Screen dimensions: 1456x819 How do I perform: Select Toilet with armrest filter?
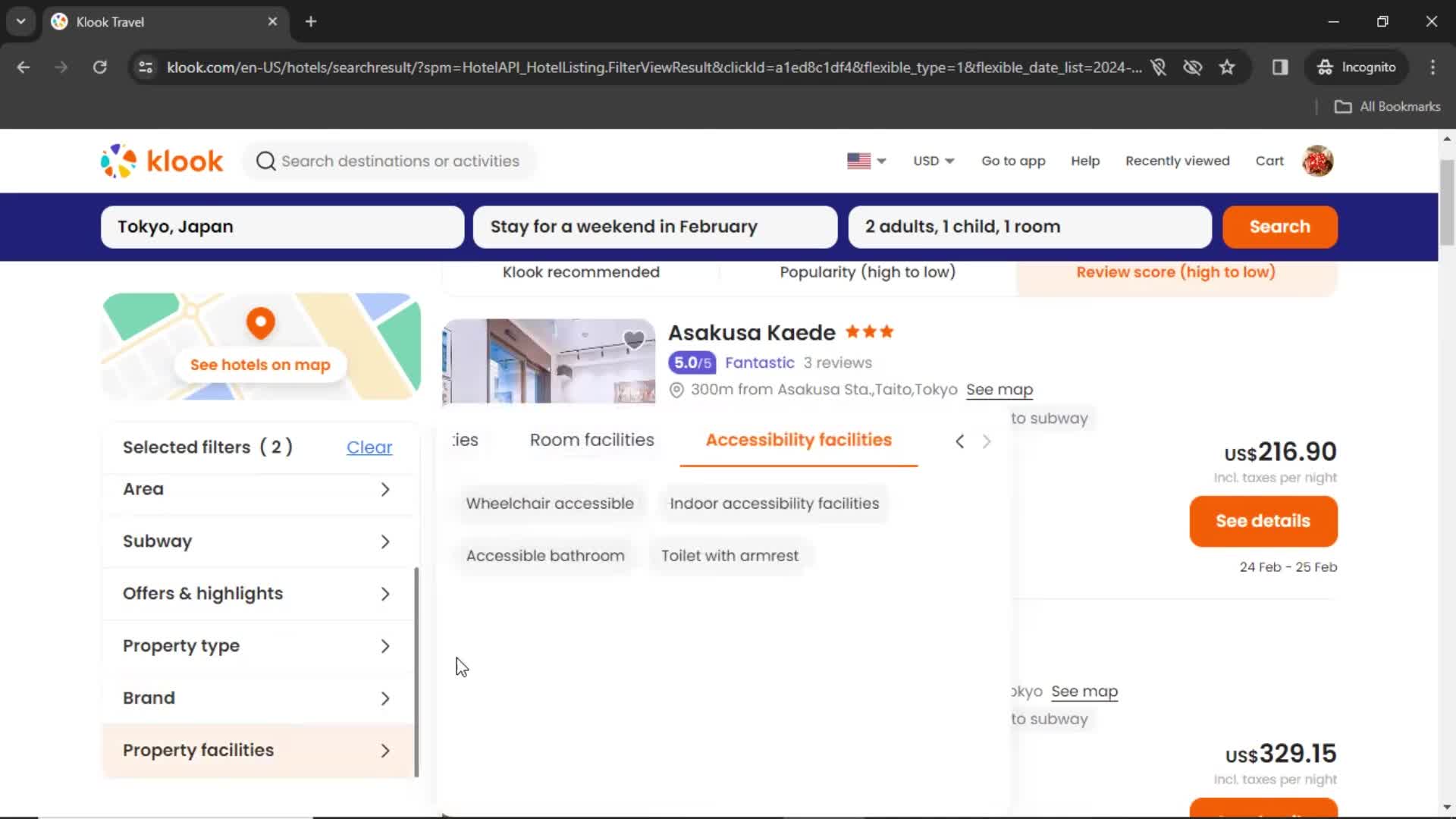(x=730, y=556)
